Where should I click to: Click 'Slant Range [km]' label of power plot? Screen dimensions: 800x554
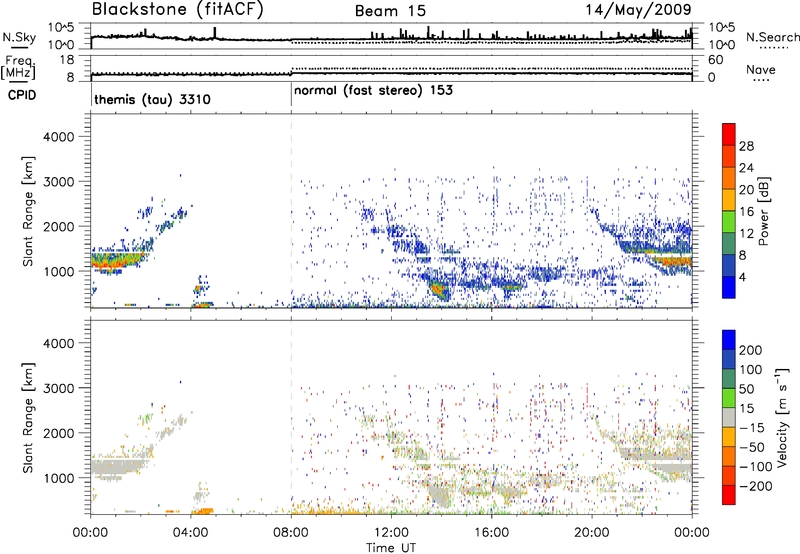[x=29, y=211]
